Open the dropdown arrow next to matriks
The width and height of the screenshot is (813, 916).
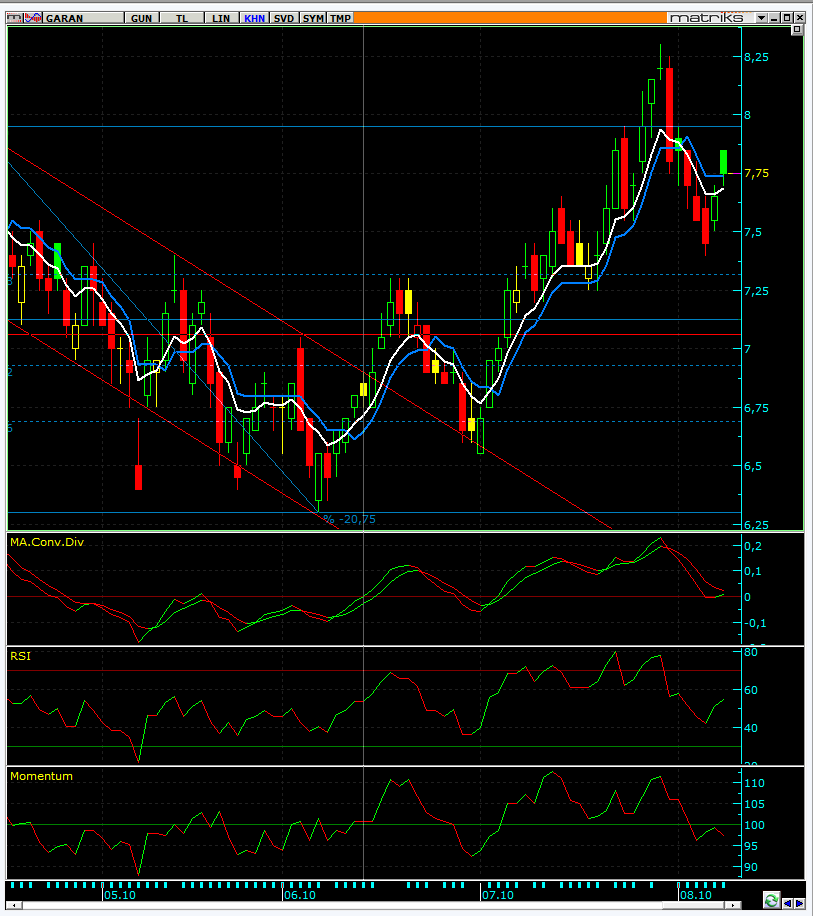(x=762, y=18)
